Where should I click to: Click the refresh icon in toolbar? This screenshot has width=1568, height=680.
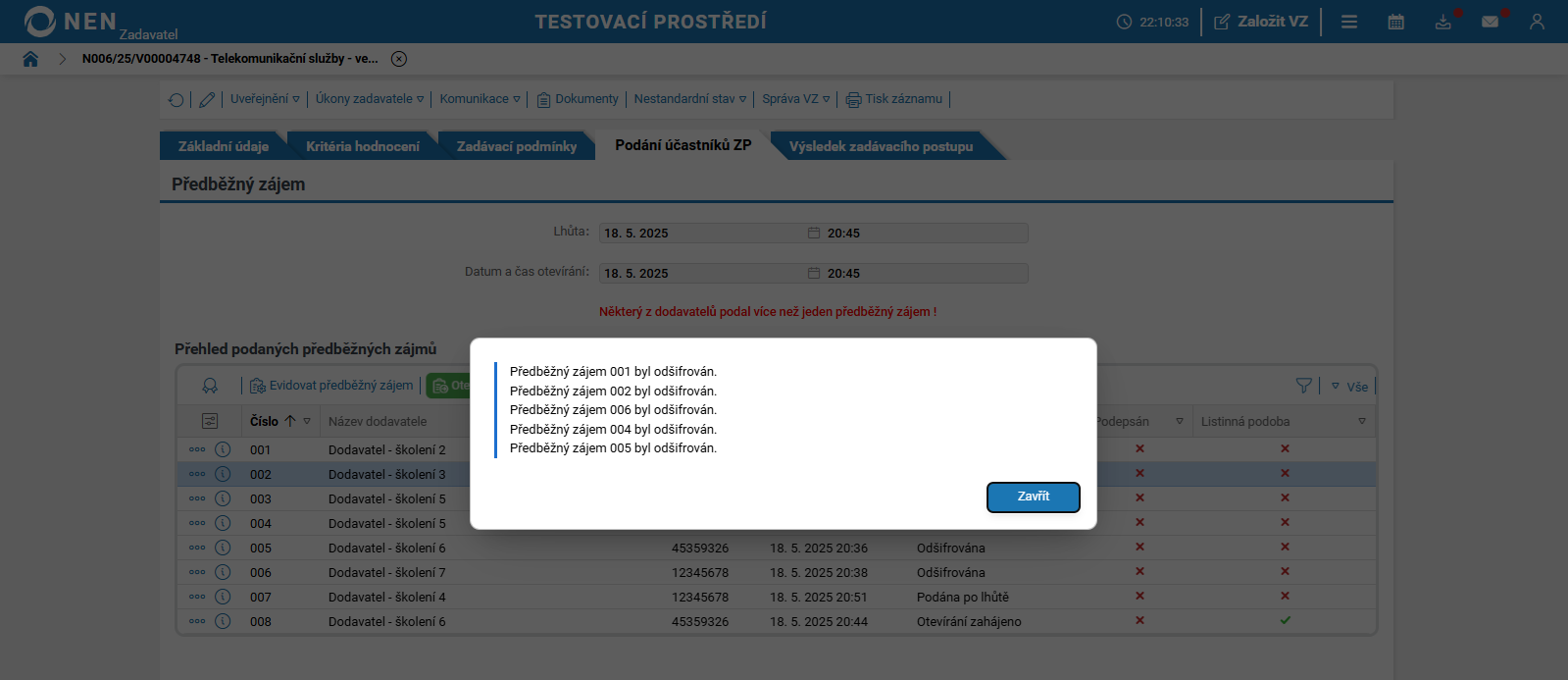177,99
